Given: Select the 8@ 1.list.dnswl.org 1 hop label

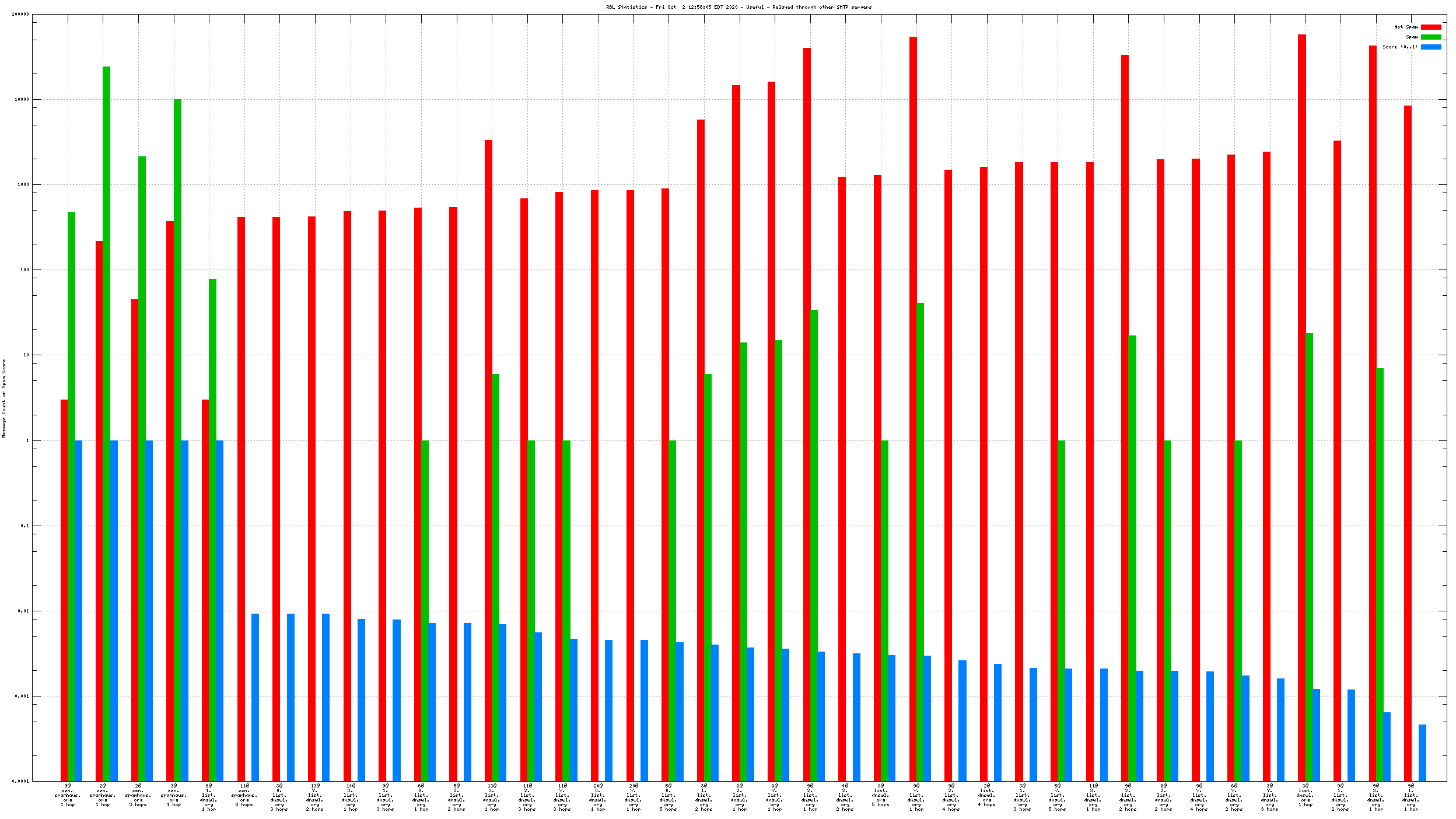Looking at the screenshot, I should click(209, 797).
